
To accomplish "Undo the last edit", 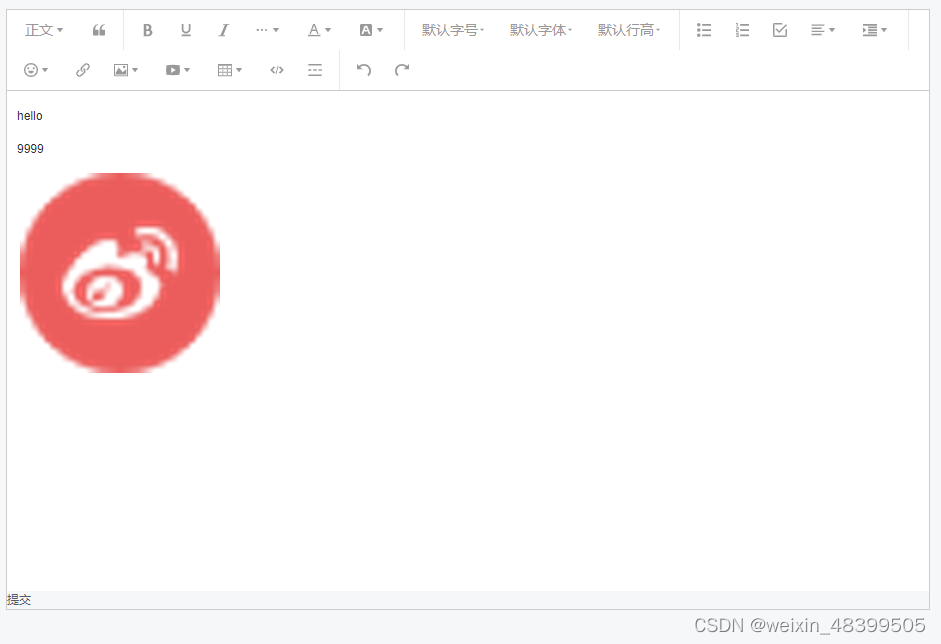I will pyautogui.click(x=364, y=70).
